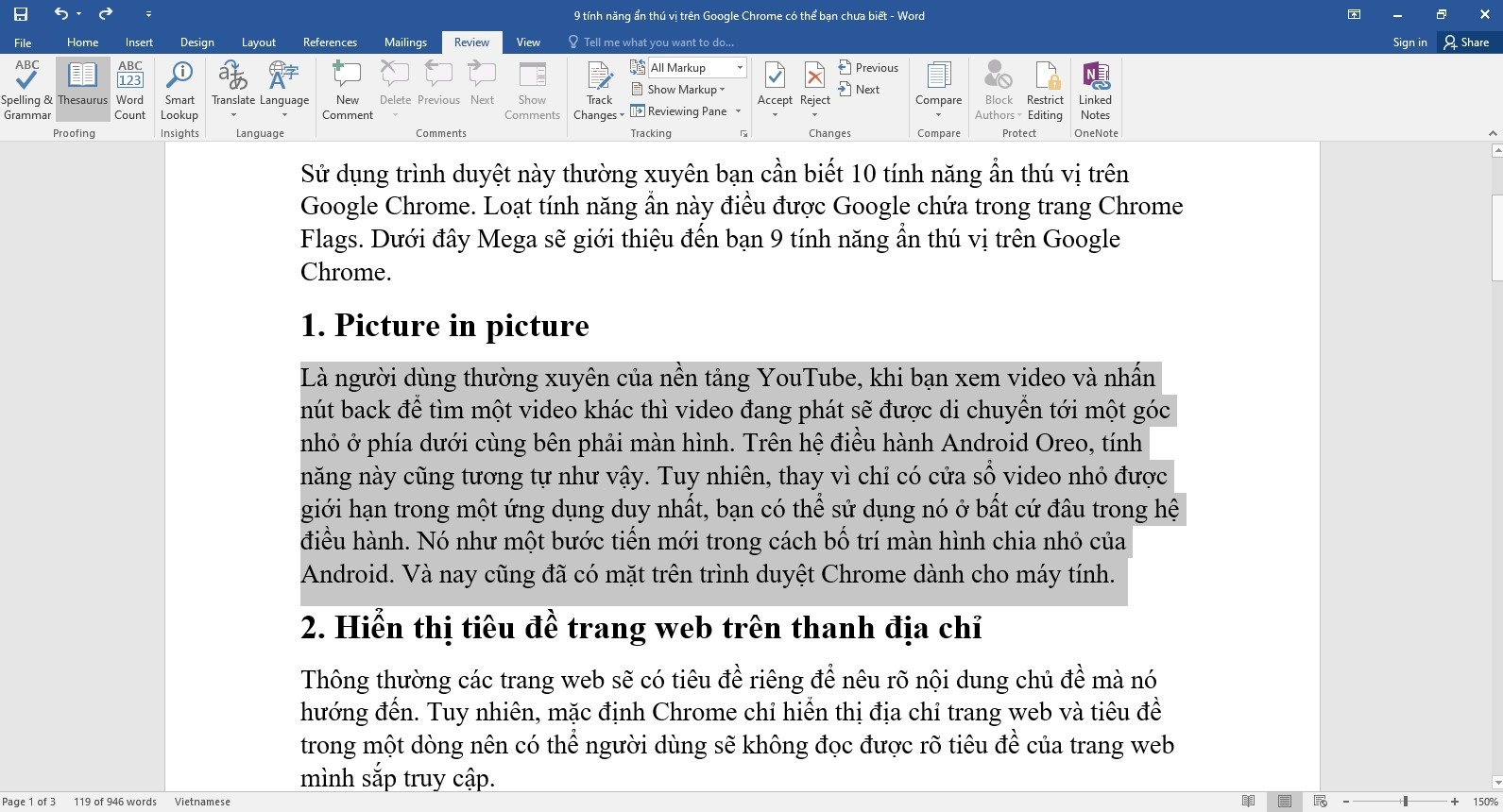Open the Language proofing options
Image resolution: width=1503 pixels, height=812 pixels.
[284, 90]
